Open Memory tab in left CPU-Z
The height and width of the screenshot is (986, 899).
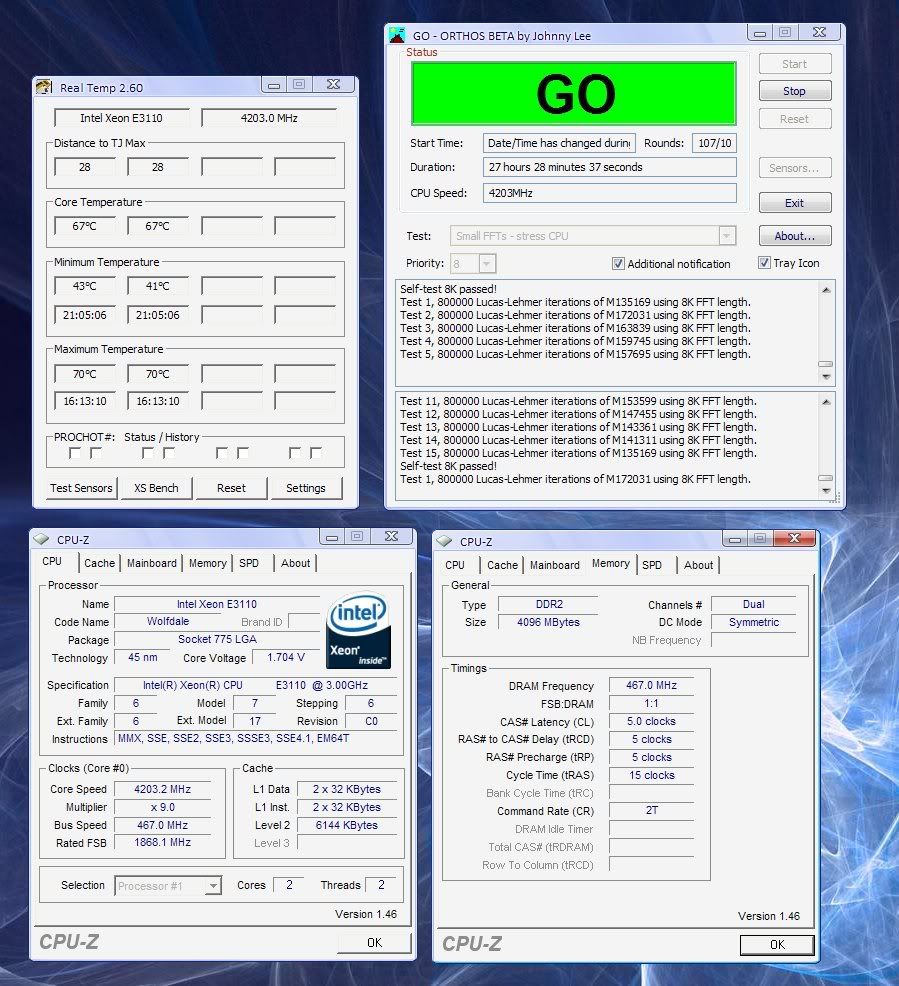click(207, 563)
